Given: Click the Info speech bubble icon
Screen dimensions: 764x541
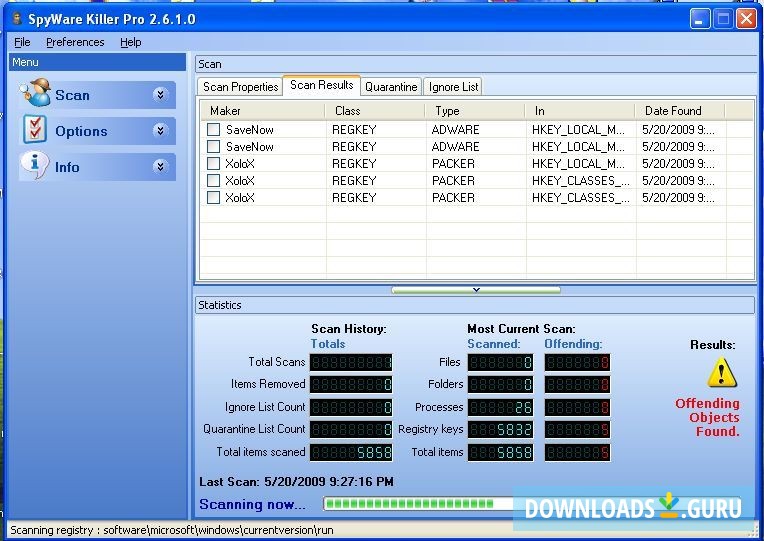Looking at the screenshot, I should pyautogui.click(x=34, y=166).
